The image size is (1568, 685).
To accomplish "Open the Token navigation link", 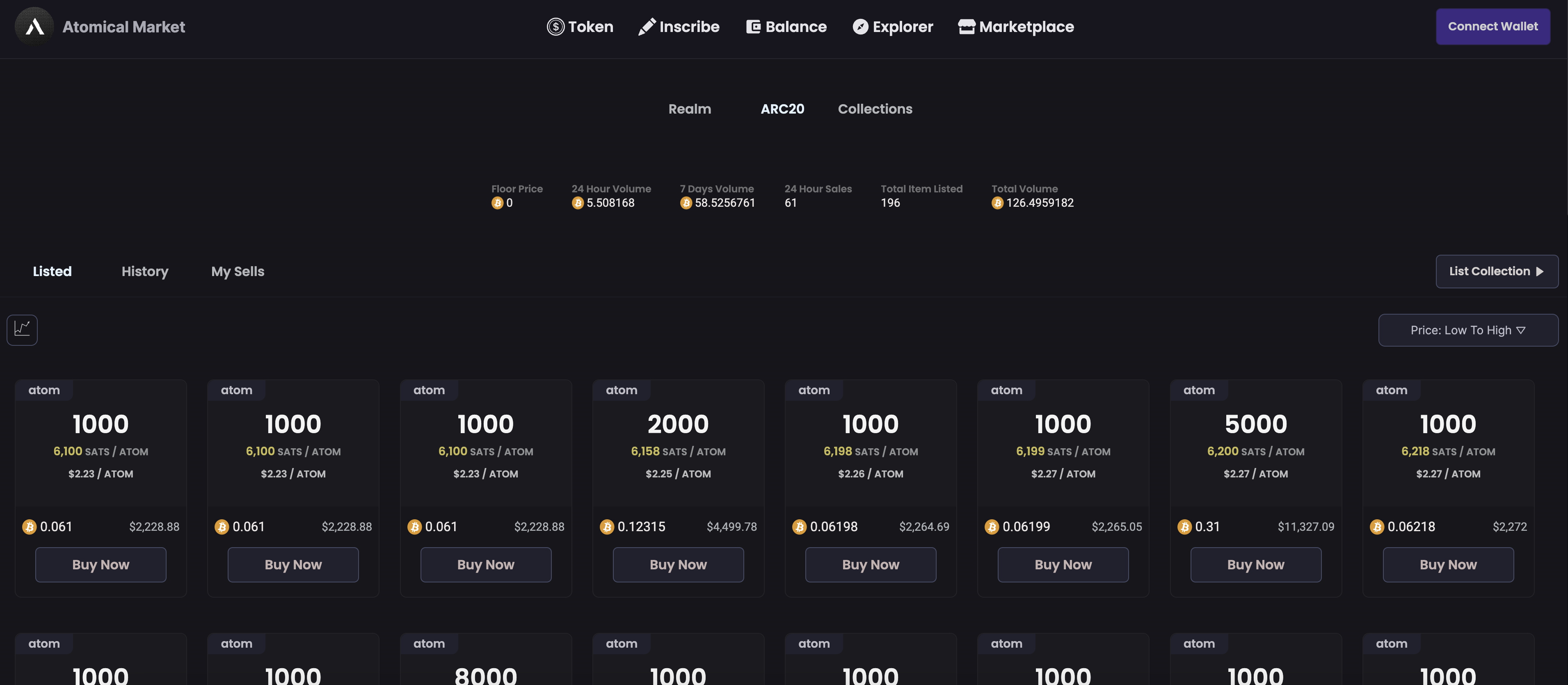I will [x=579, y=27].
